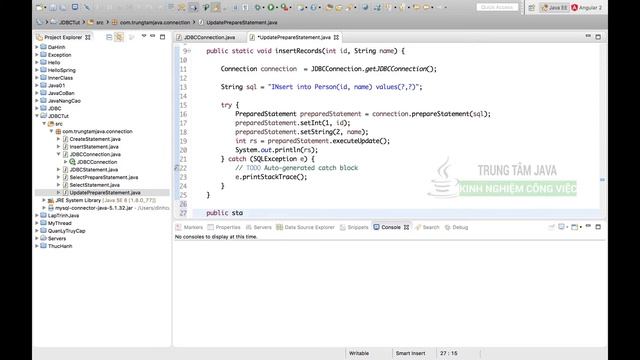Click the New file toolbar icon
The image size is (640, 360).
(x=40, y=7)
